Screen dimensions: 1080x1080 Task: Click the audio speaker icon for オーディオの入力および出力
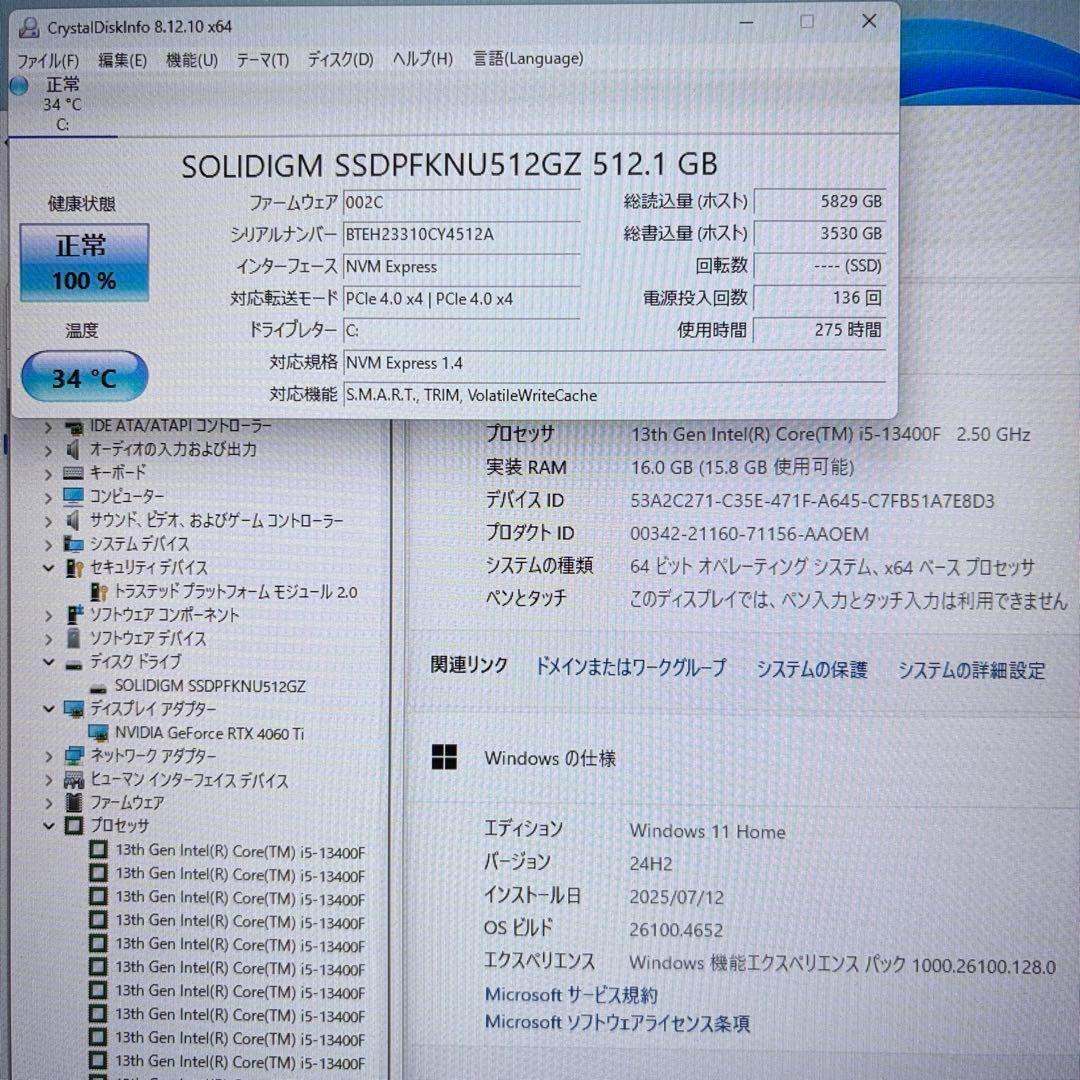point(73,450)
